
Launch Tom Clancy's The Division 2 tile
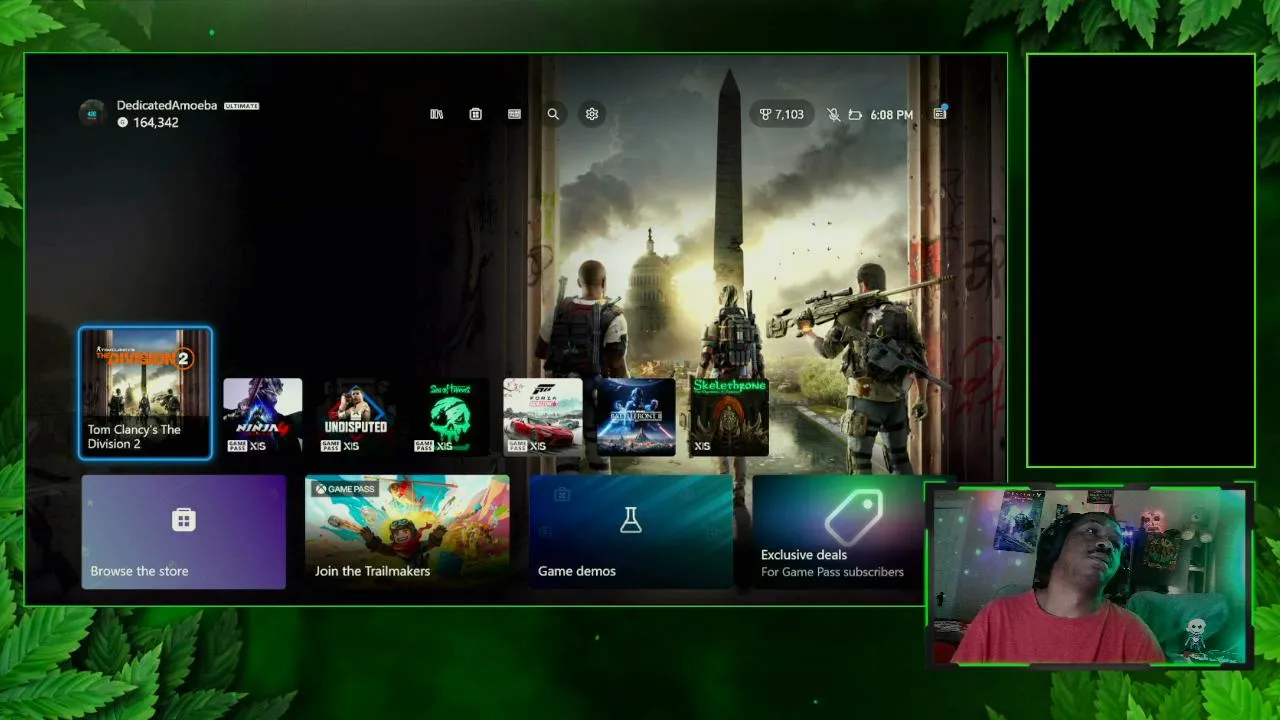coord(146,393)
